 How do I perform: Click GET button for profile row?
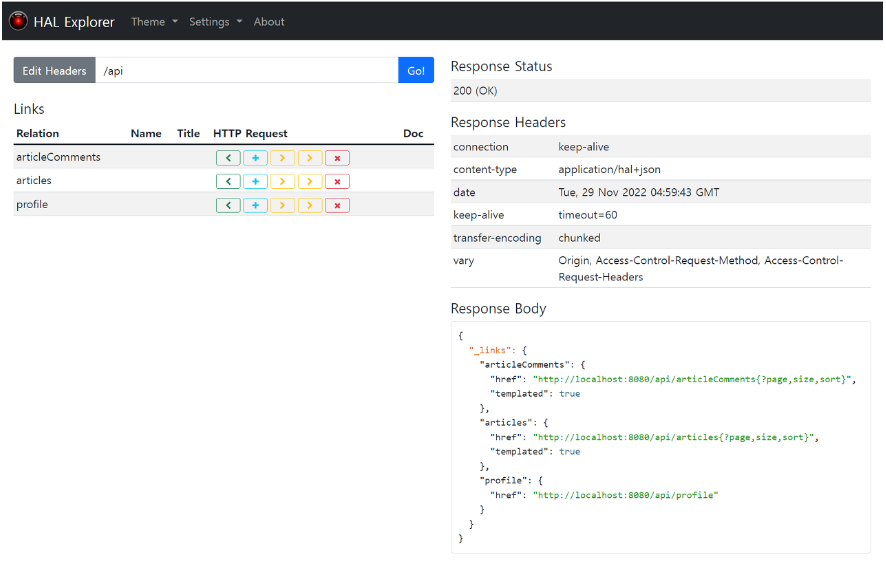point(228,205)
